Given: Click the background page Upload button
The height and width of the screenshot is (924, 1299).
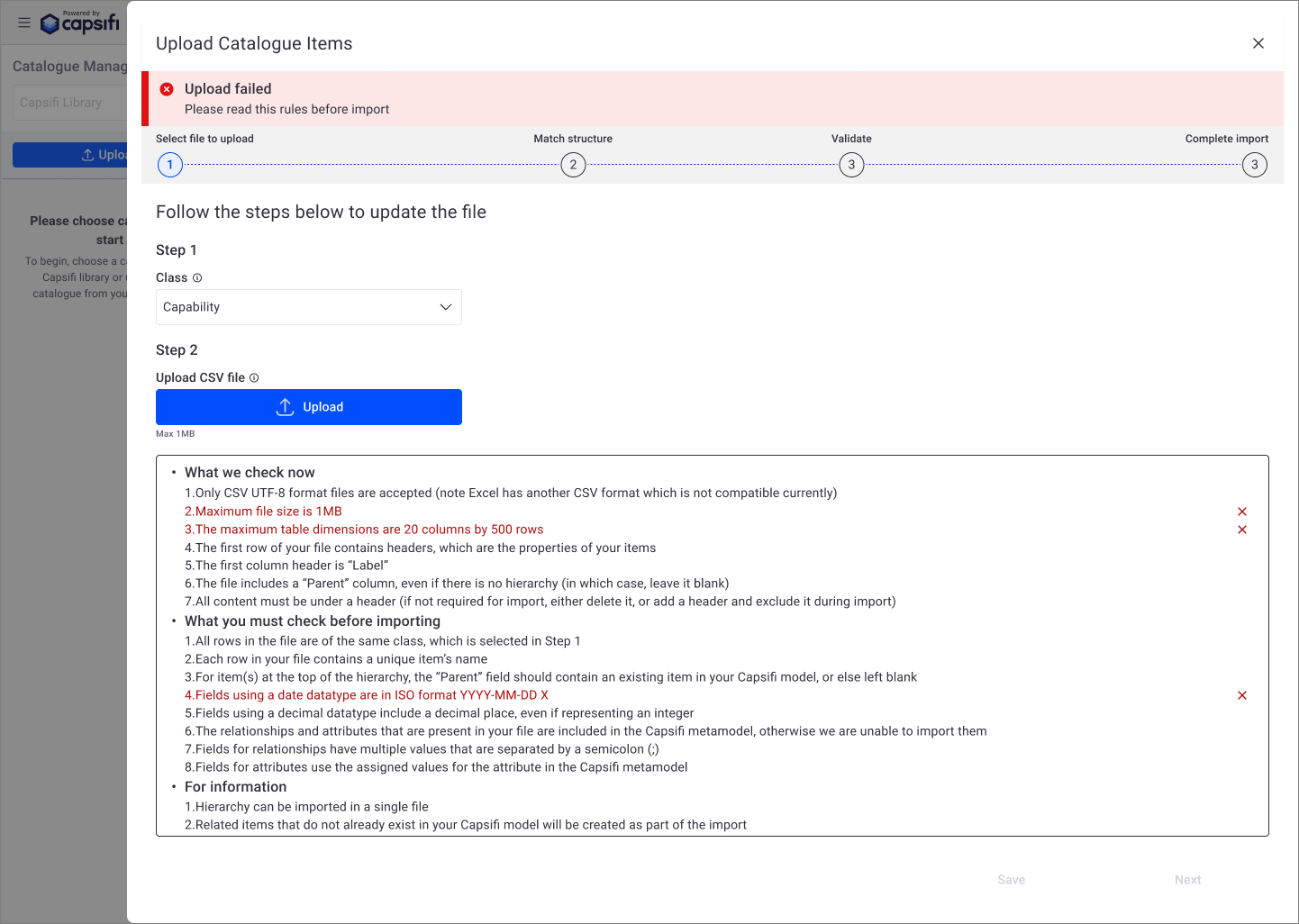Looking at the screenshot, I should [x=70, y=155].
